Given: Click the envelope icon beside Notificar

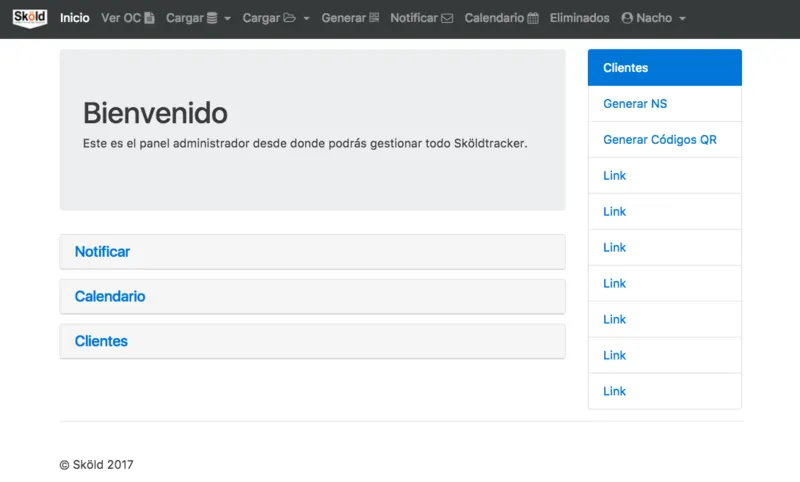Looking at the screenshot, I should [x=447, y=18].
